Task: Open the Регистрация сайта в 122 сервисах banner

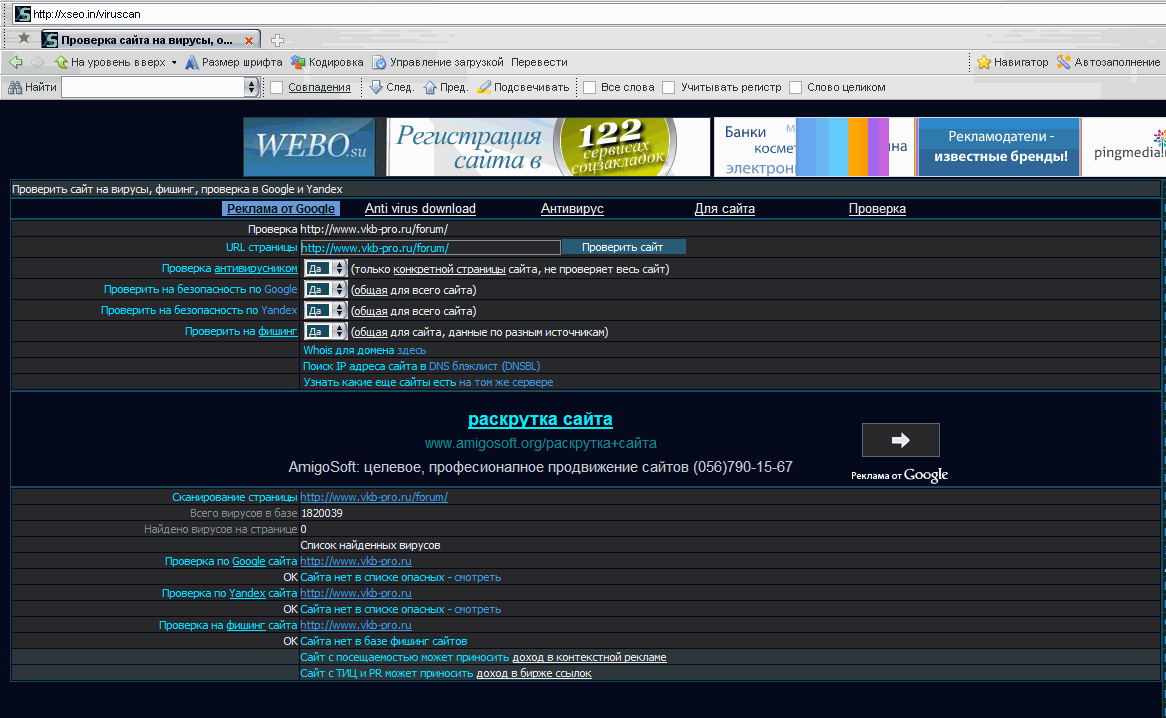Action: tap(549, 146)
